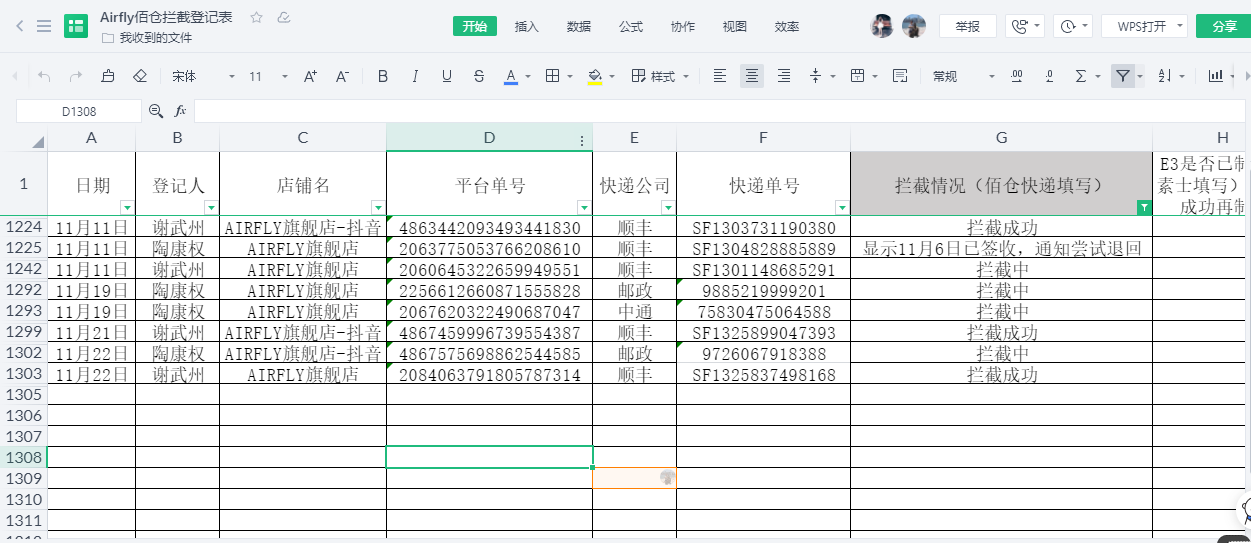Open the font size 11 dropdown
Viewport: 1251px width, 543px height.
click(268, 76)
